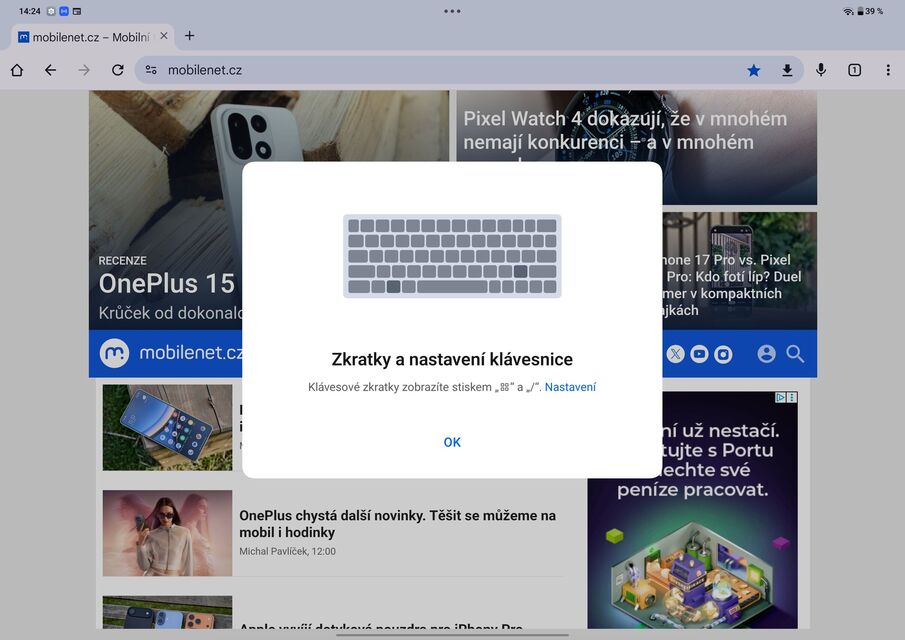Open the site's Instagram icon

click(x=723, y=354)
